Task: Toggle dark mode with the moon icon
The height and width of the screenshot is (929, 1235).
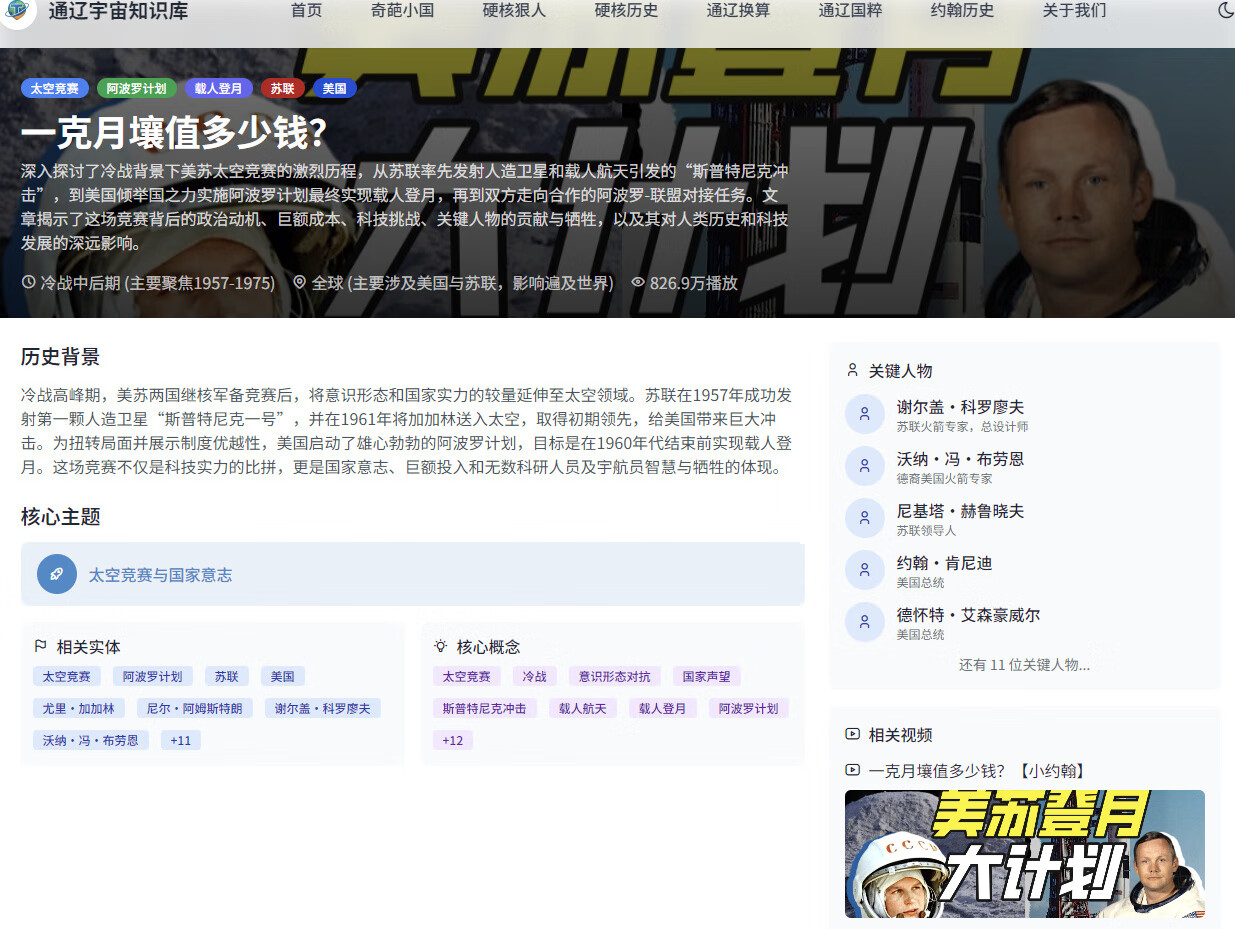Action: click(x=1226, y=11)
